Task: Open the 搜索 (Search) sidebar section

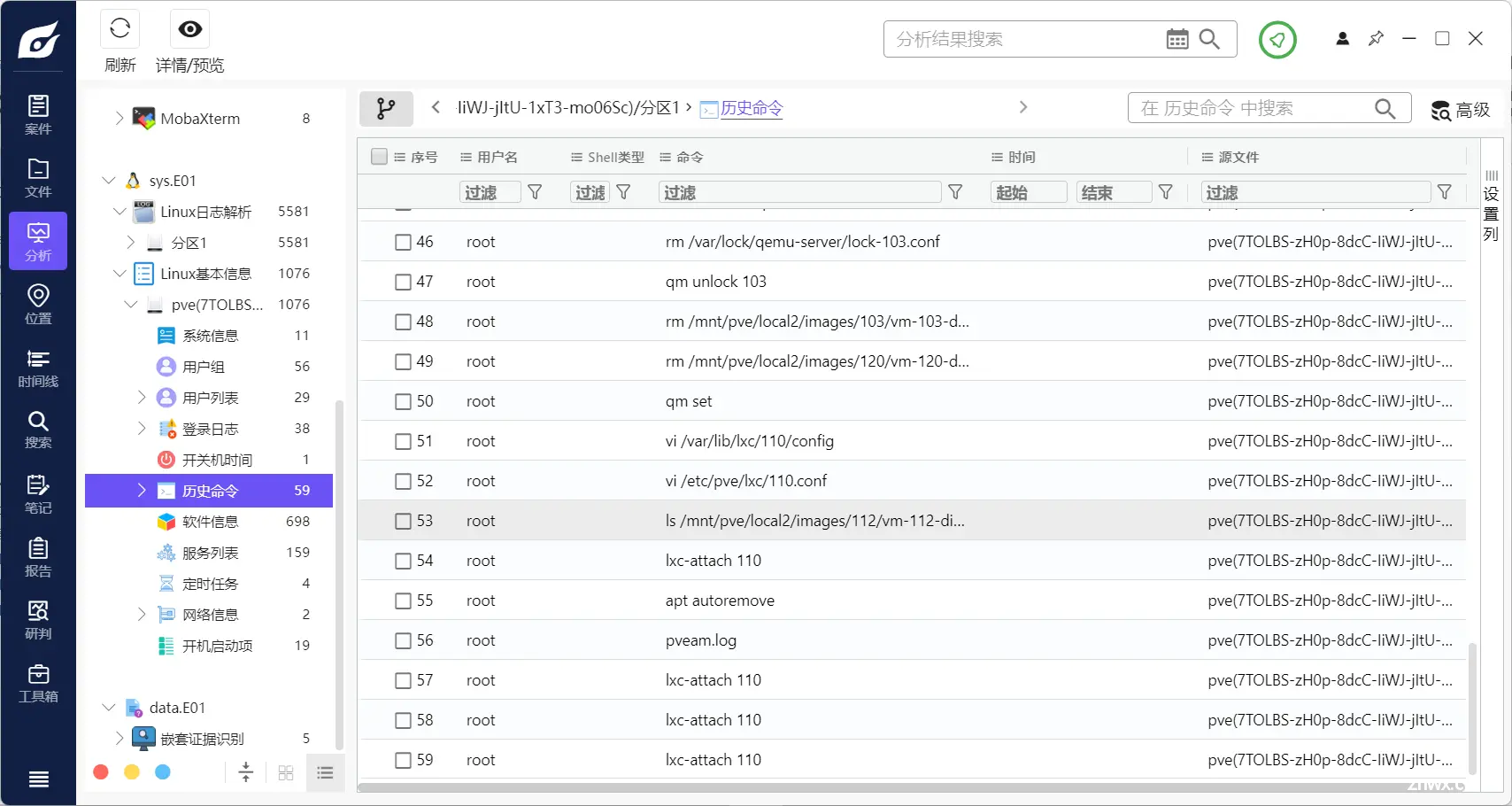Action: tap(38, 430)
